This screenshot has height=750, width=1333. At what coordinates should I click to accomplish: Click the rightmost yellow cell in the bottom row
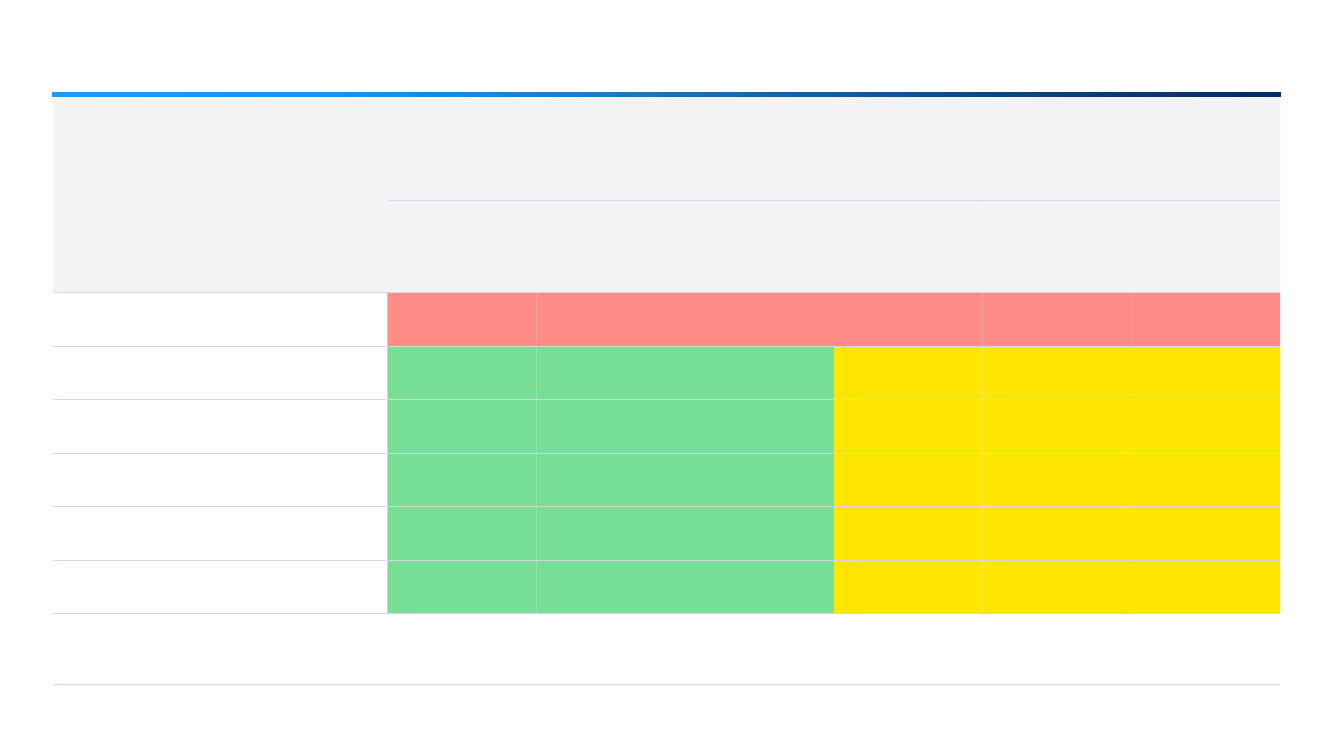(1205, 587)
